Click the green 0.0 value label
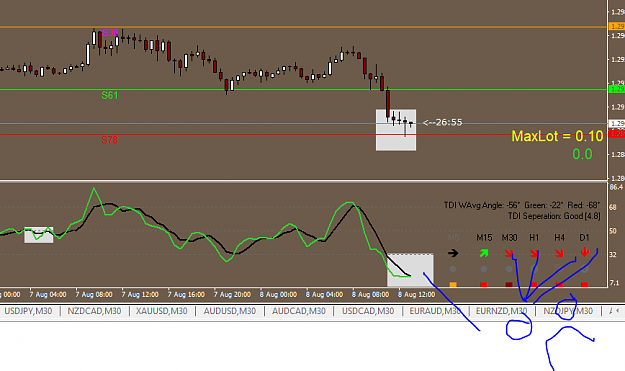This screenshot has height=371, width=625. [582, 154]
